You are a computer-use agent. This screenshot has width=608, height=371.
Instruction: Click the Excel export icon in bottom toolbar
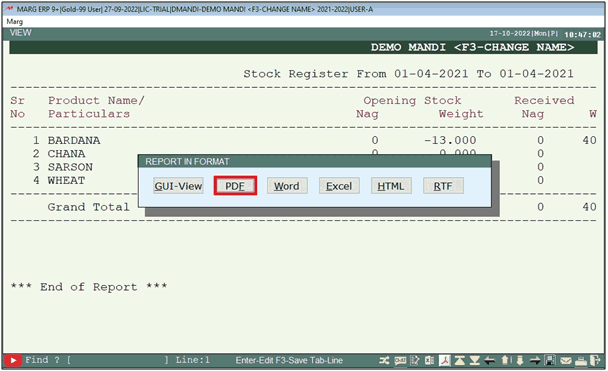(x=430, y=361)
